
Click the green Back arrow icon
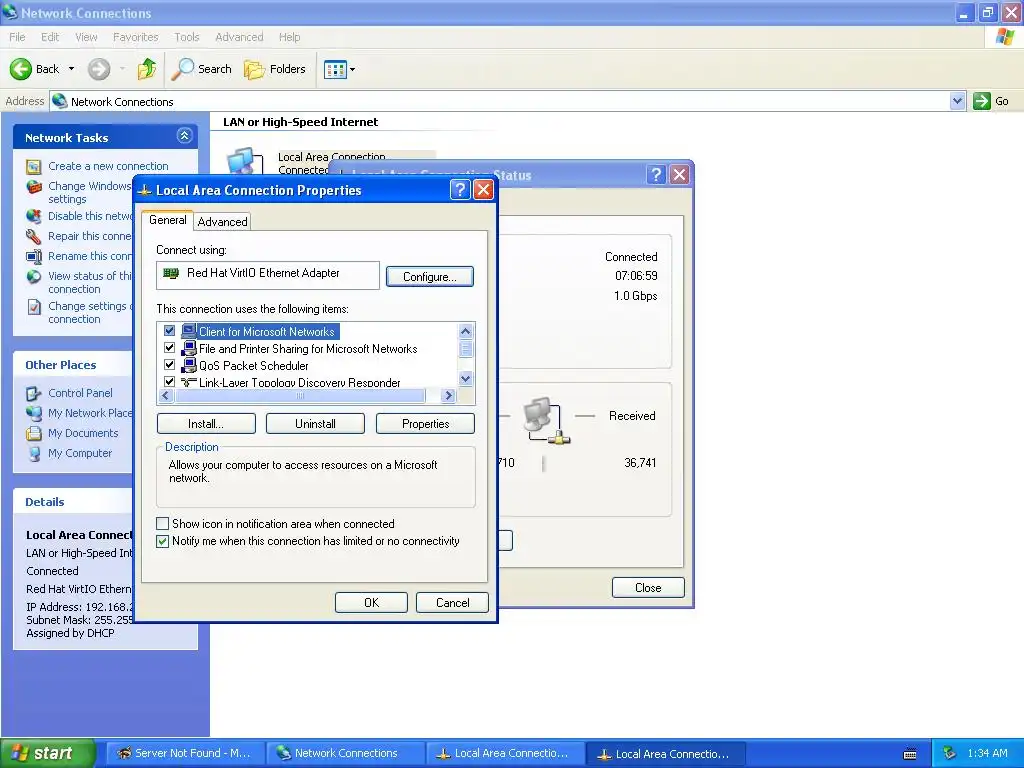point(20,69)
